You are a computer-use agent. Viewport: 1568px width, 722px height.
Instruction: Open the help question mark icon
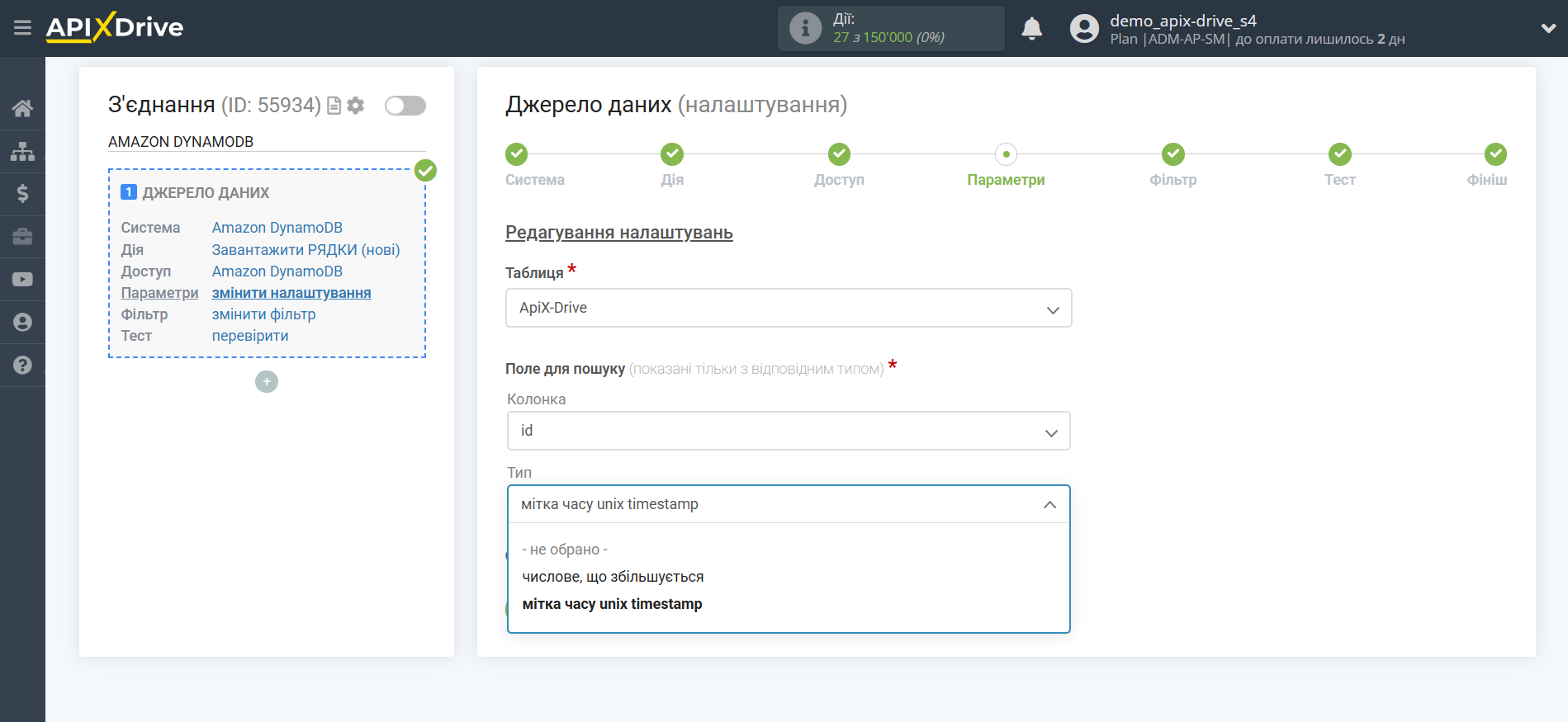[x=22, y=366]
